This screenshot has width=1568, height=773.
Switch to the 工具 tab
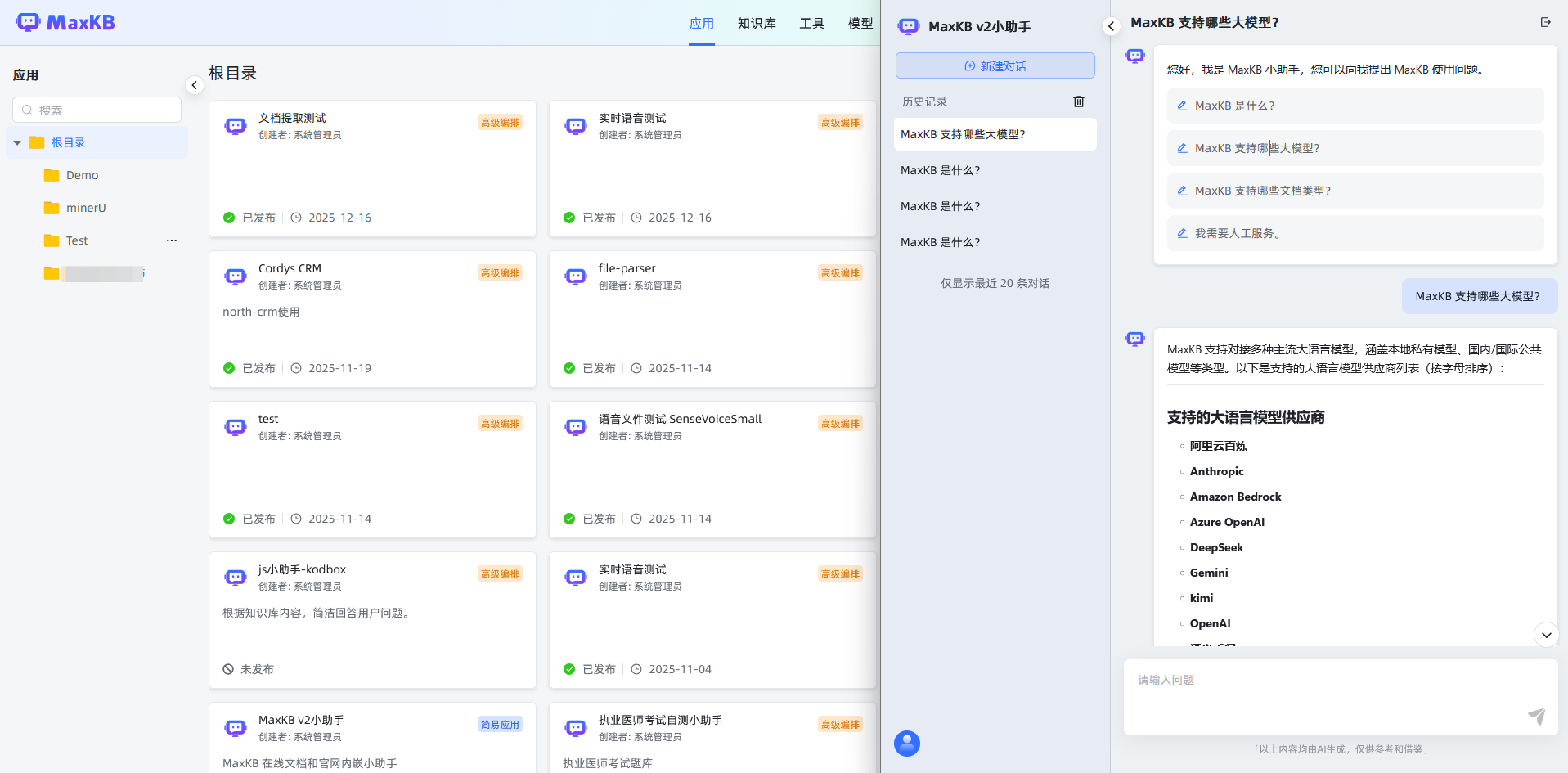tap(811, 24)
